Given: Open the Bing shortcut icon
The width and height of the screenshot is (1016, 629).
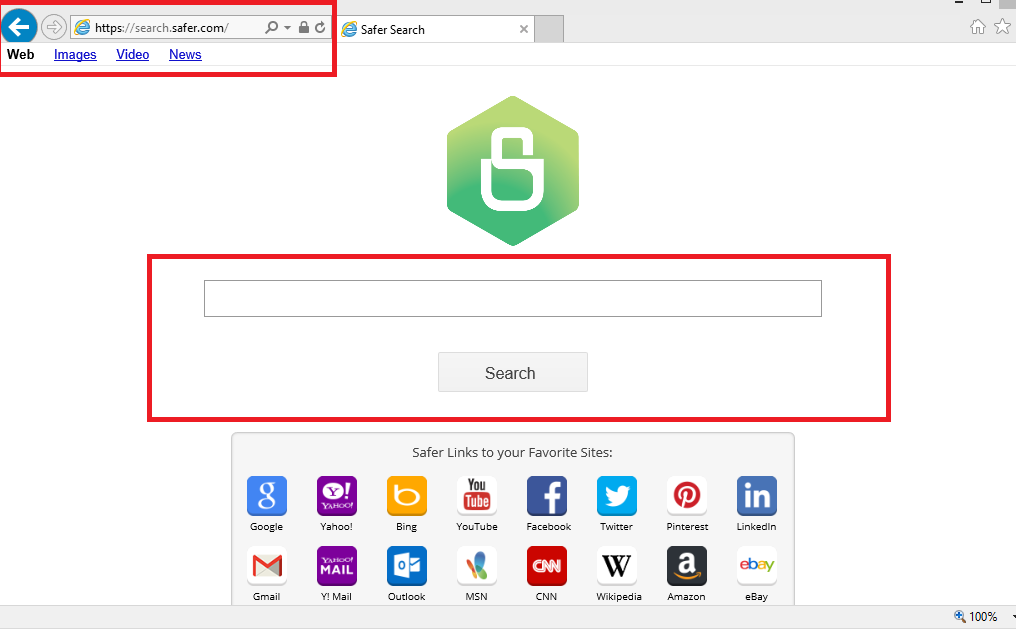Looking at the screenshot, I should pyautogui.click(x=407, y=496).
